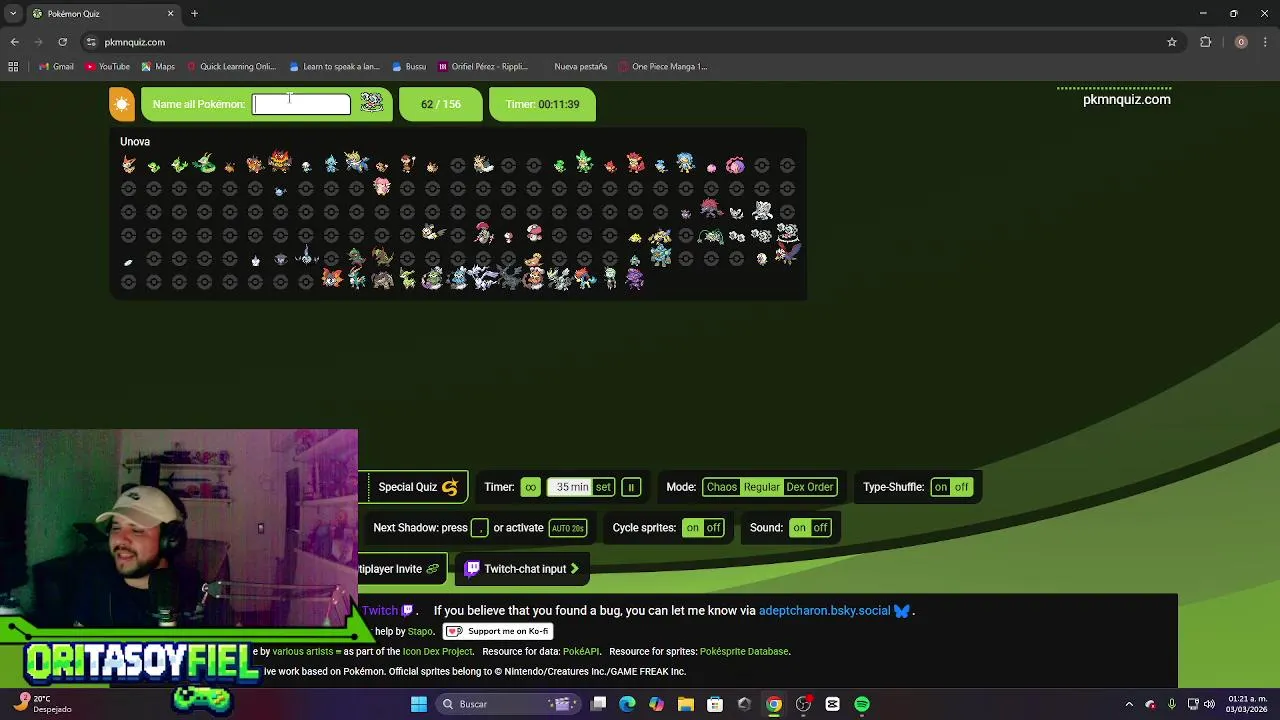The height and width of the screenshot is (720, 1280).
Task: Click the Timer 00:11:39 display
Action: click(x=542, y=104)
